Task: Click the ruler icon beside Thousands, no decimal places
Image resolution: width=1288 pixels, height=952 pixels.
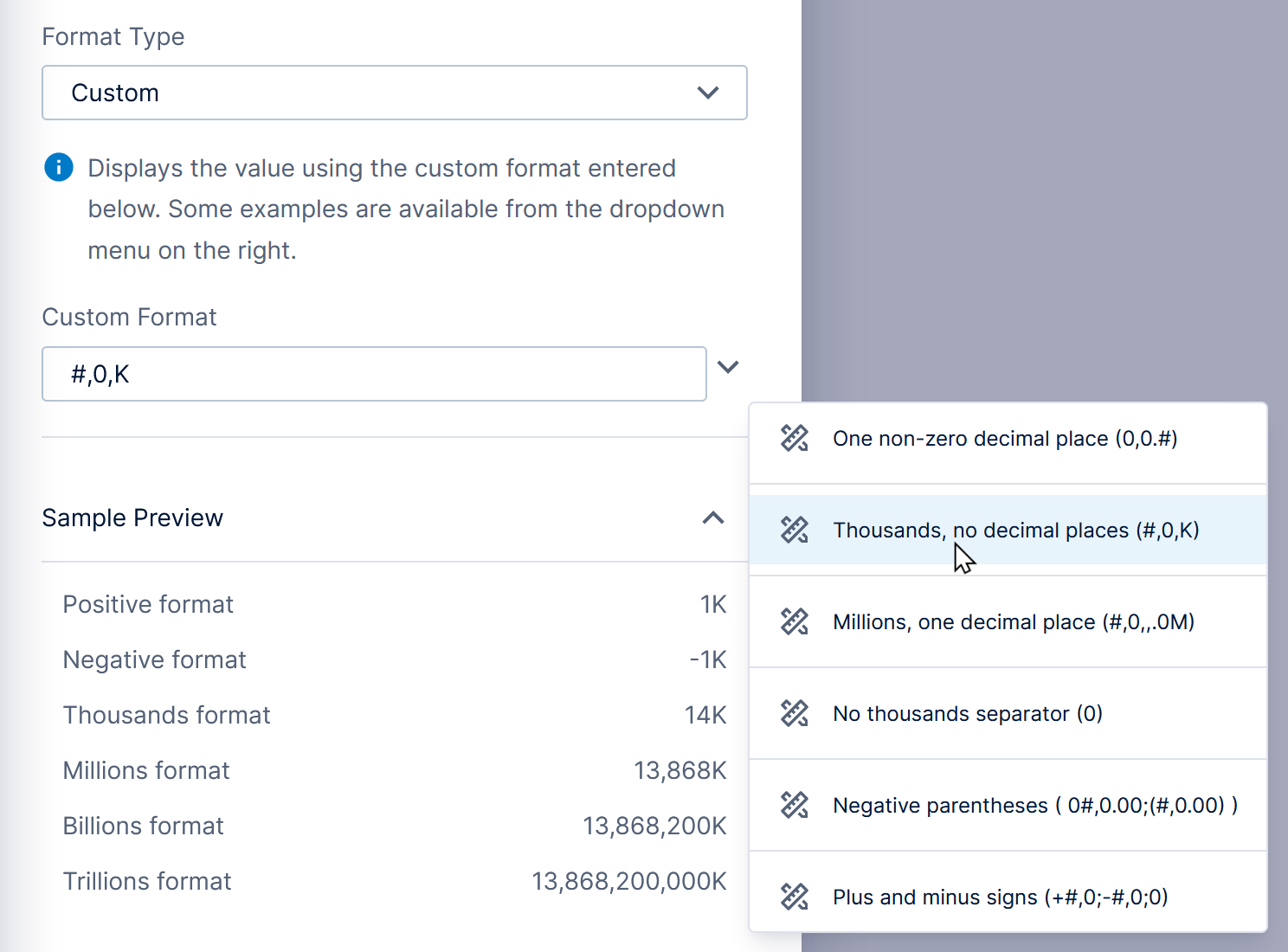Action: coord(794,530)
